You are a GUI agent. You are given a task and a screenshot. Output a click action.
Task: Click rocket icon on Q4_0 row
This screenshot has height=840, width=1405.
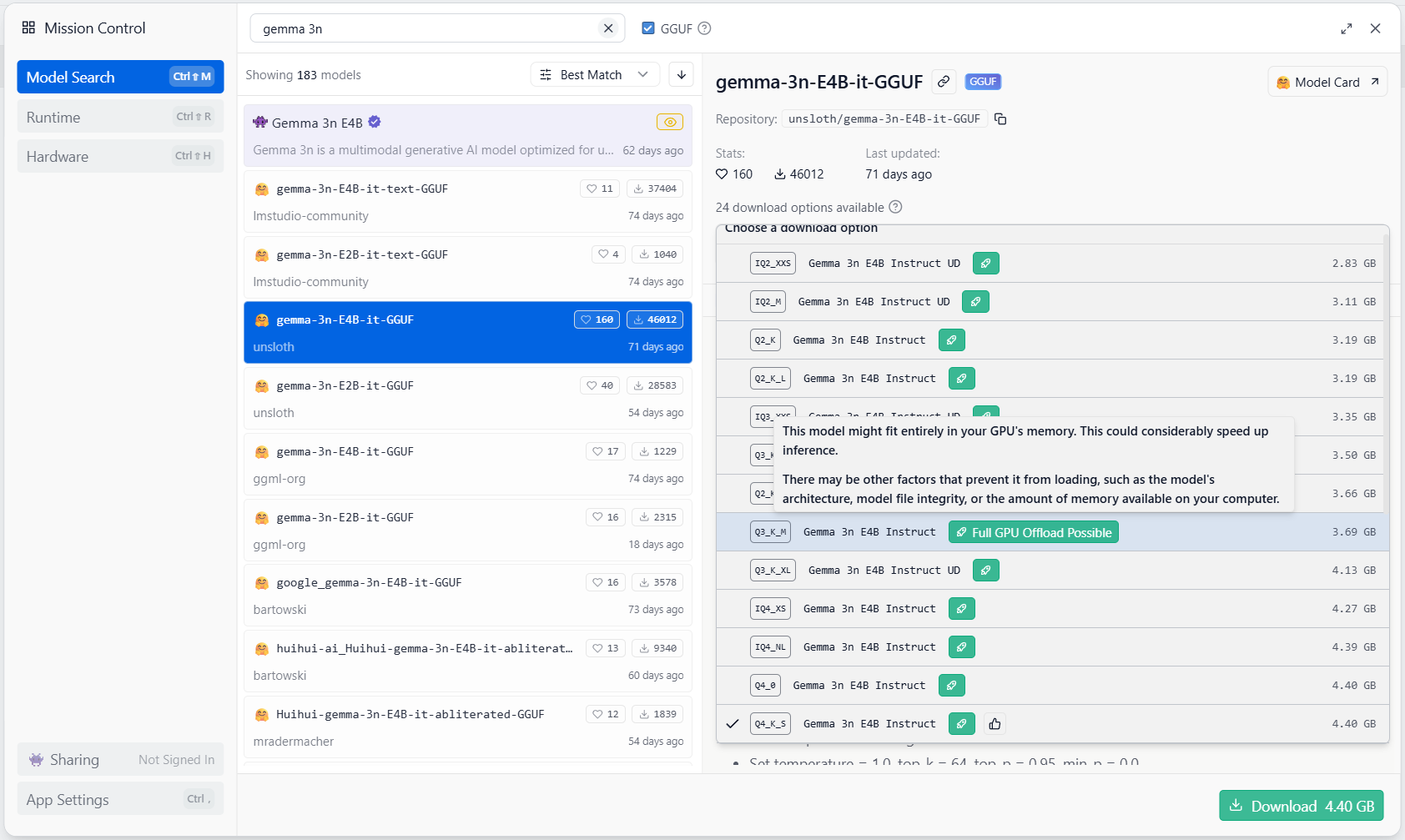[x=951, y=686]
